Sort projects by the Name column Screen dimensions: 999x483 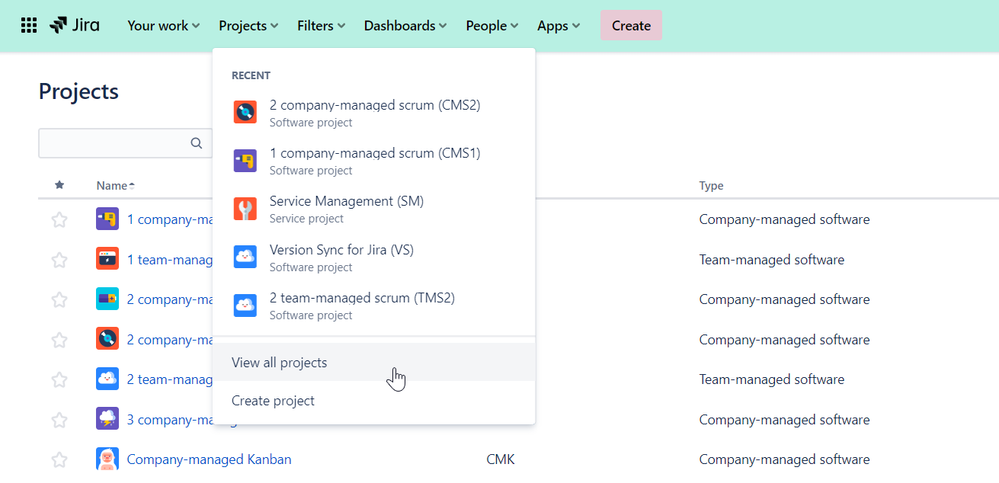click(115, 185)
